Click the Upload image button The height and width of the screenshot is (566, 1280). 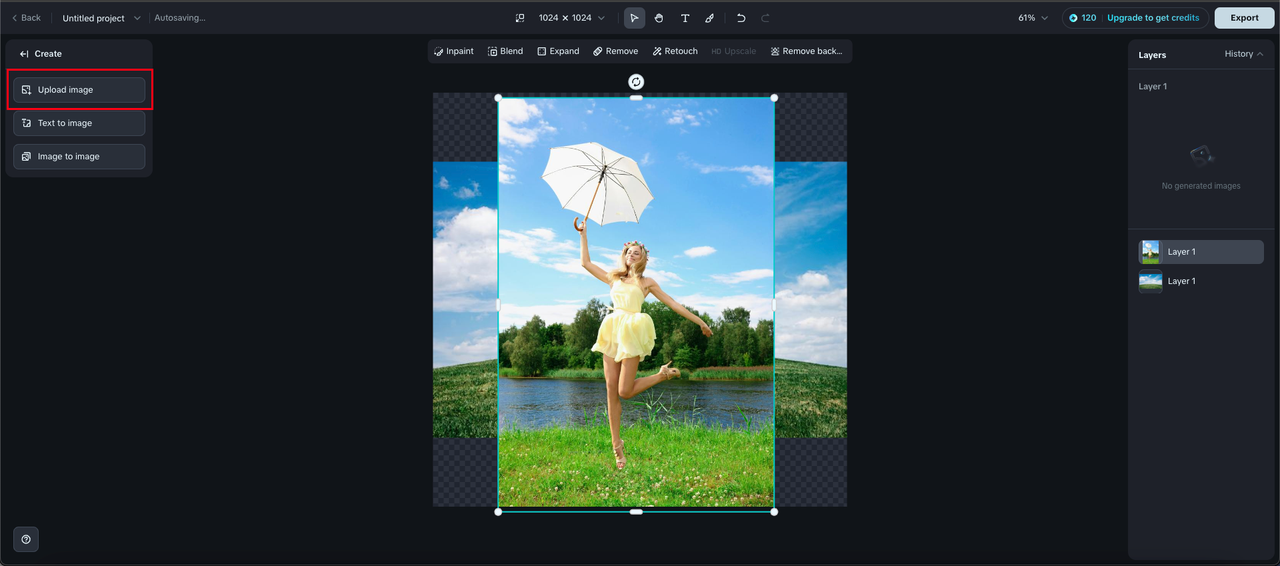coord(79,90)
